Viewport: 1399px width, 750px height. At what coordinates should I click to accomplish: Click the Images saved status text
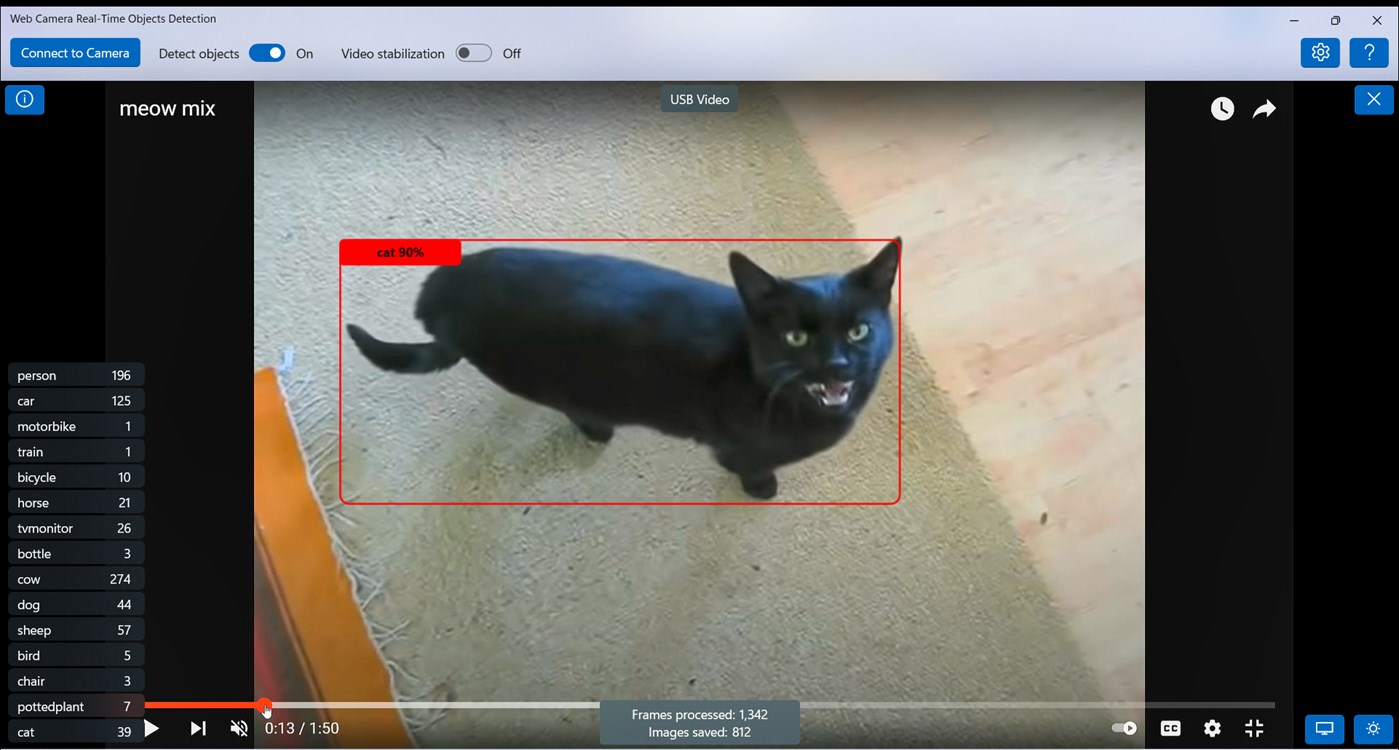tap(700, 732)
